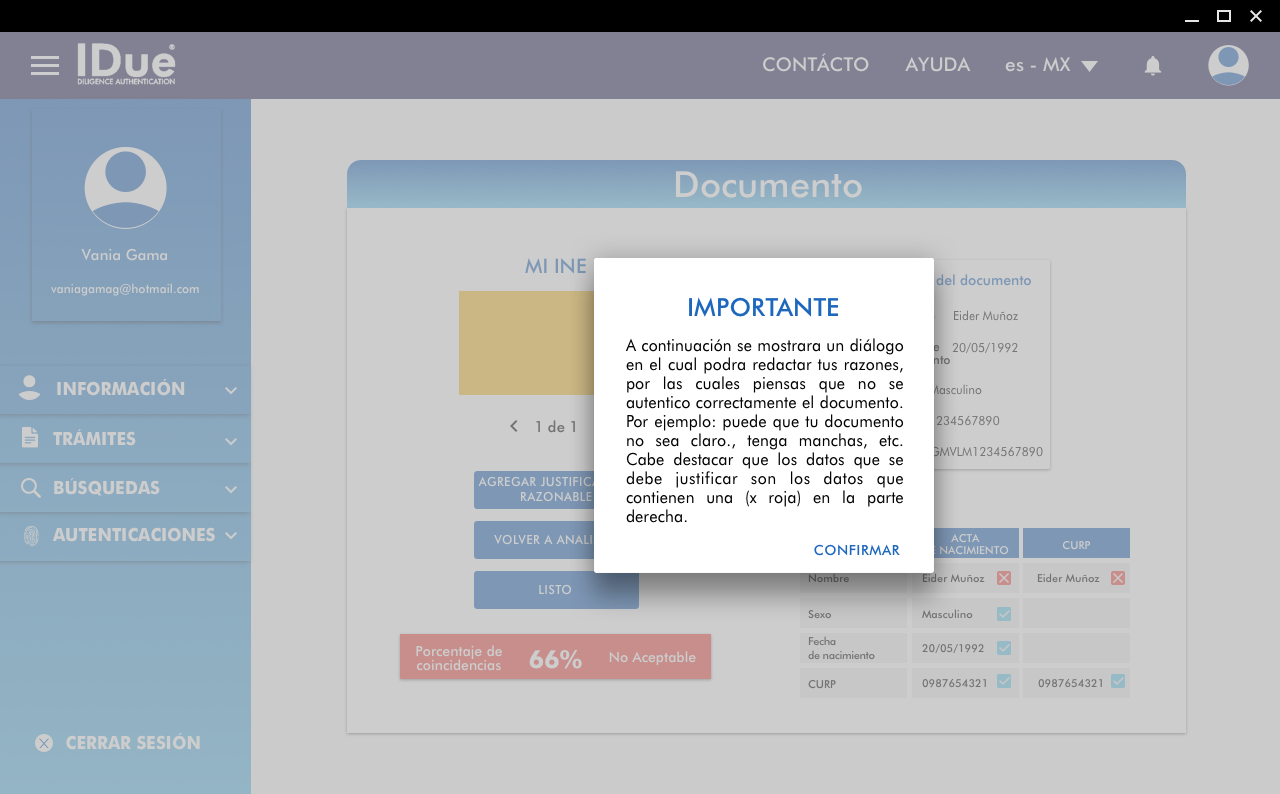Open the Contácto menu item
The height and width of the screenshot is (794, 1280).
pos(815,65)
